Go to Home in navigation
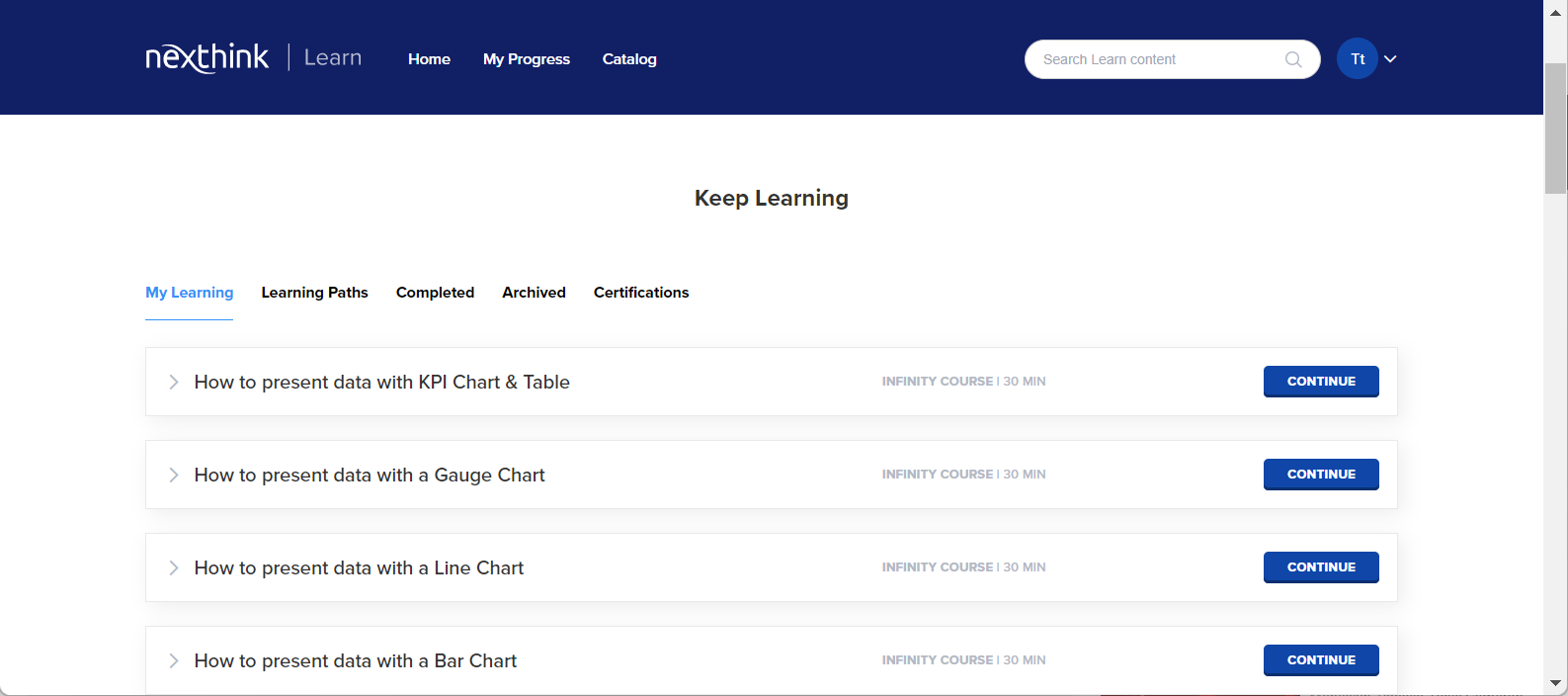Screen dimensions: 1568x696 [429, 59]
